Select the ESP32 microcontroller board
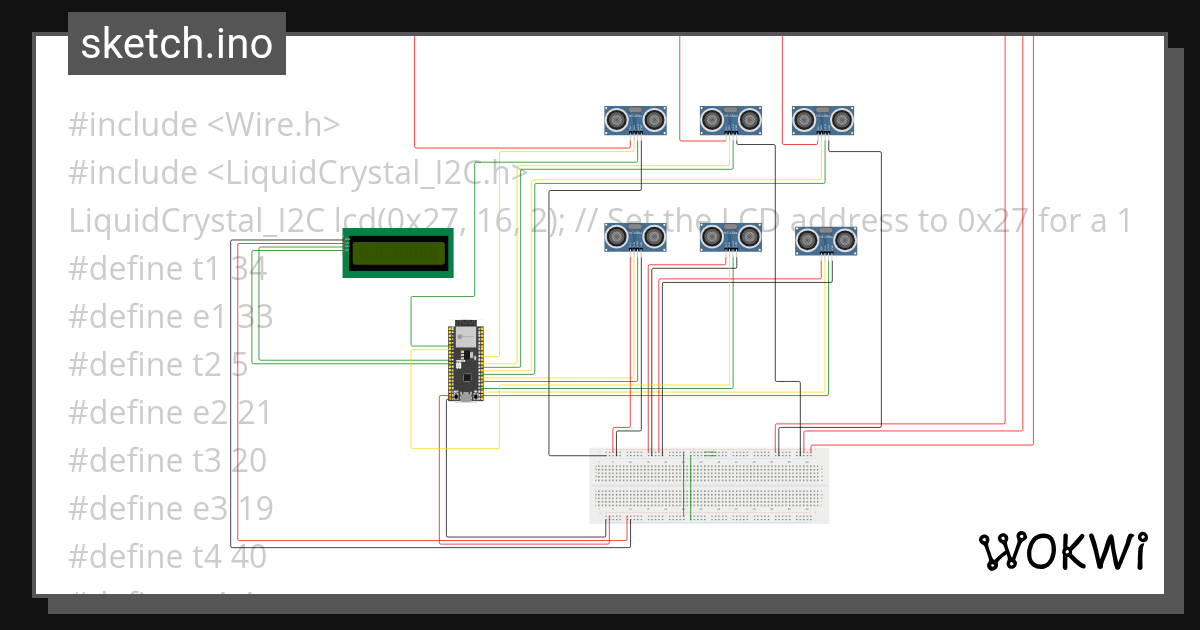Image resolution: width=1200 pixels, height=630 pixels. click(x=465, y=362)
